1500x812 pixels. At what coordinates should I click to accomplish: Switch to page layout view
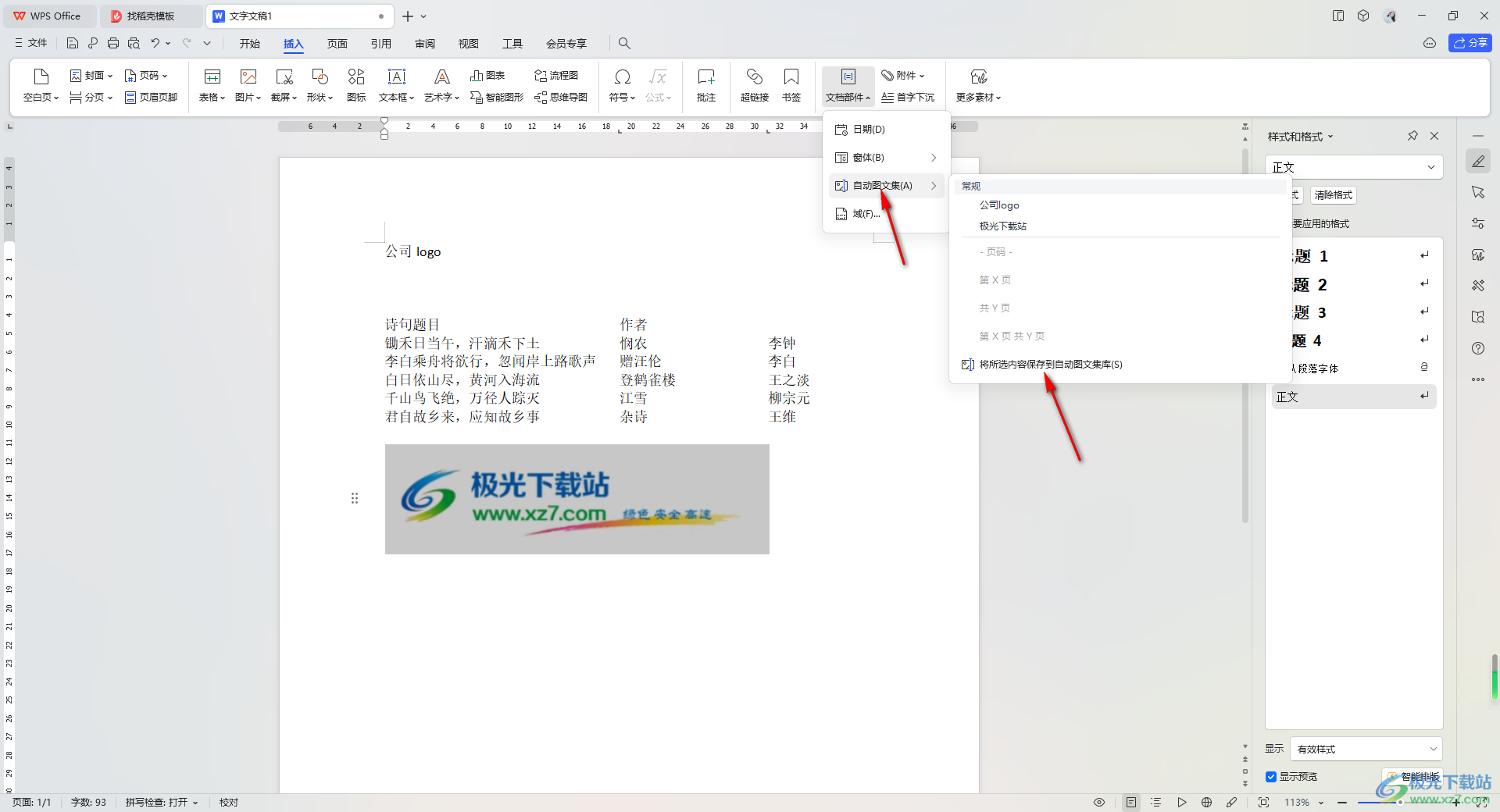1131,803
